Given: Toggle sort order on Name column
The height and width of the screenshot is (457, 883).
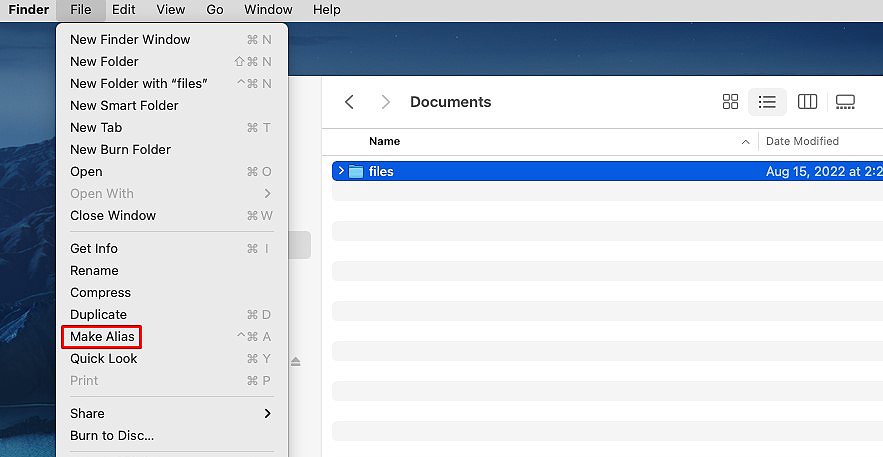Looking at the screenshot, I should 745,142.
